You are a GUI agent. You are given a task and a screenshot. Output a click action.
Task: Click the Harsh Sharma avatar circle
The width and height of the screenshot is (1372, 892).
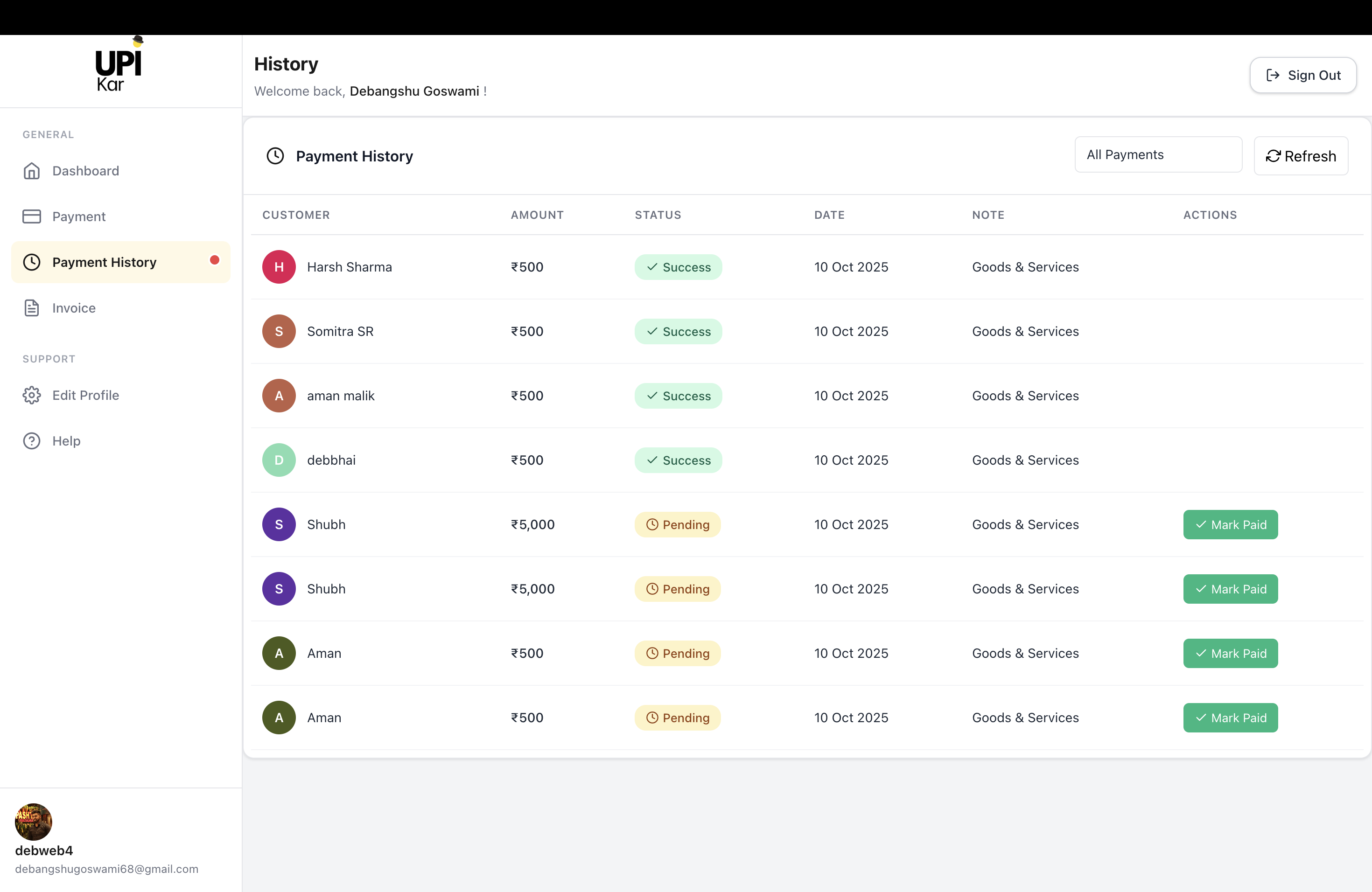279,267
